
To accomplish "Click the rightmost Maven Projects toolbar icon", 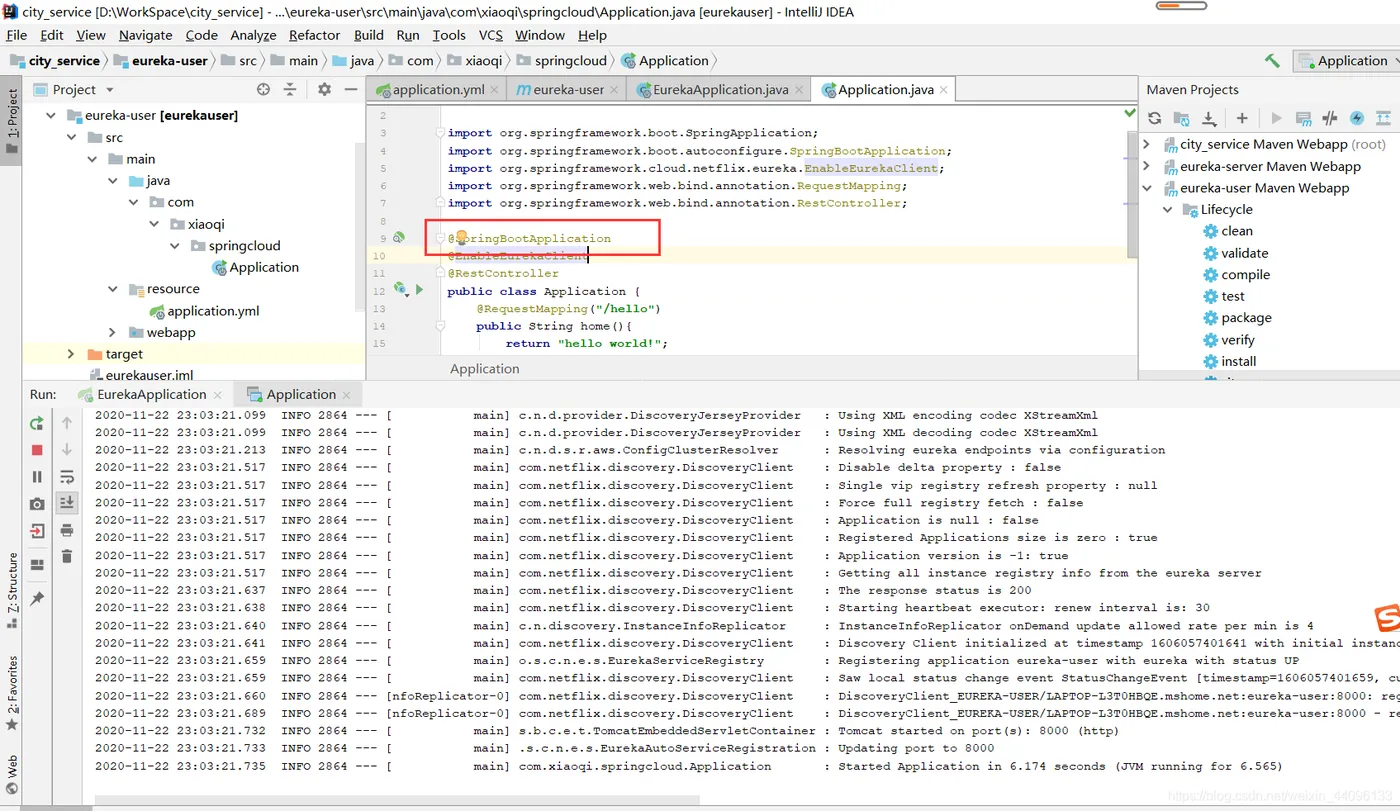I will coord(1384,118).
